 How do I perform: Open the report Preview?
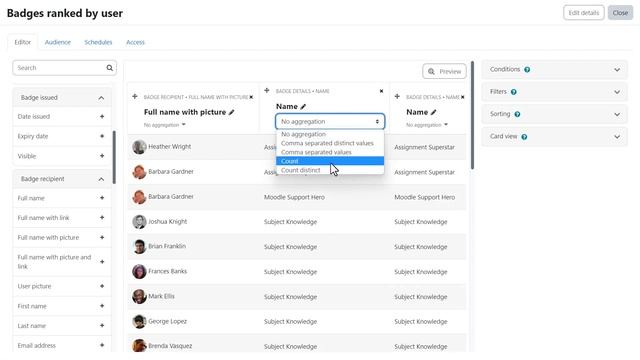[x=444, y=71]
